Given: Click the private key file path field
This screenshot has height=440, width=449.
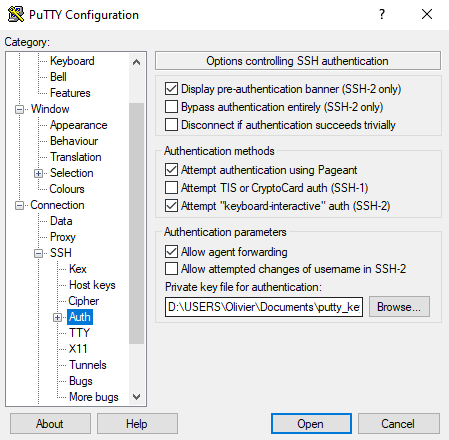Looking at the screenshot, I should (264, 307).
